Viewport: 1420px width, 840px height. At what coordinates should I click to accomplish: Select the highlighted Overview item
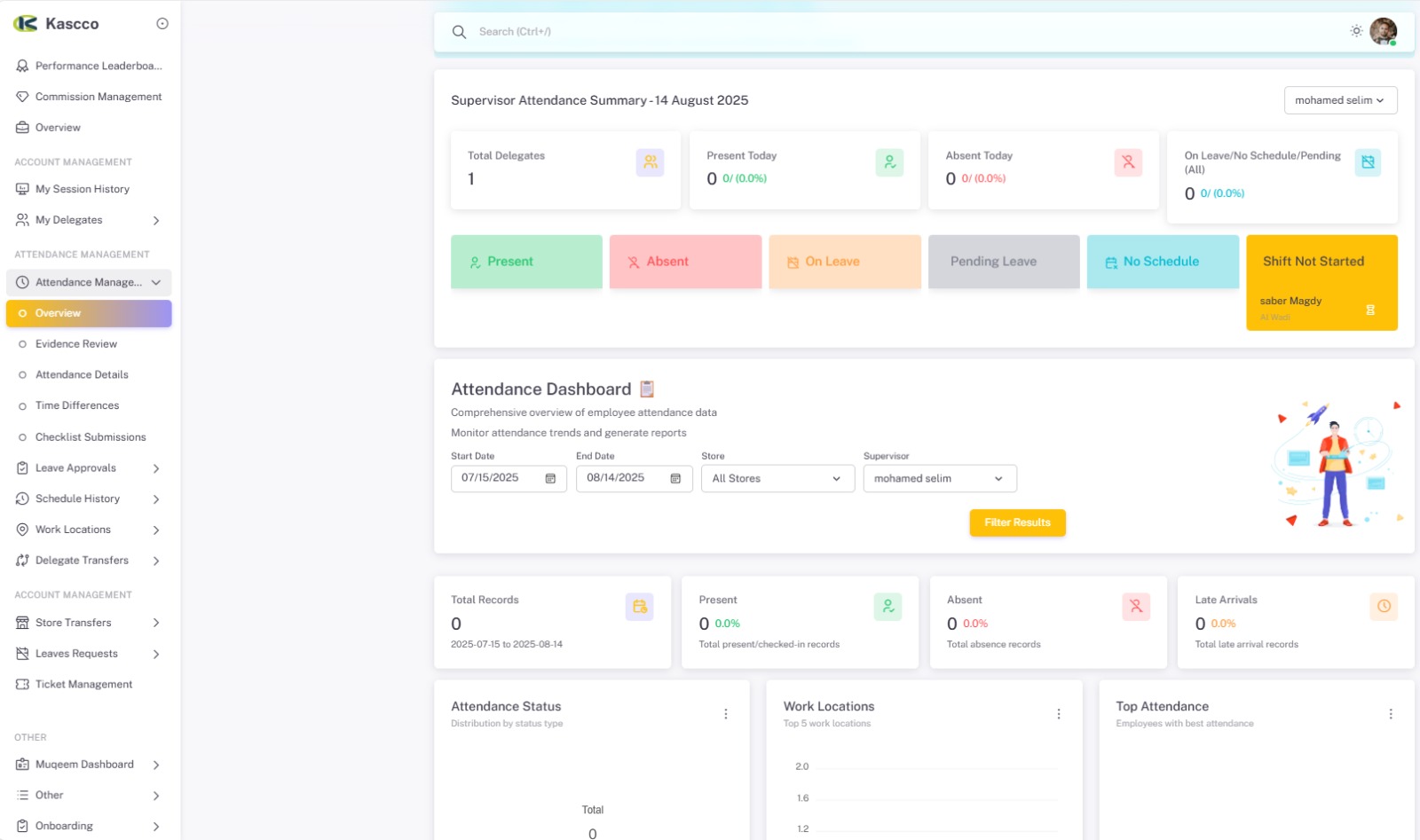(x=89, y=313)
